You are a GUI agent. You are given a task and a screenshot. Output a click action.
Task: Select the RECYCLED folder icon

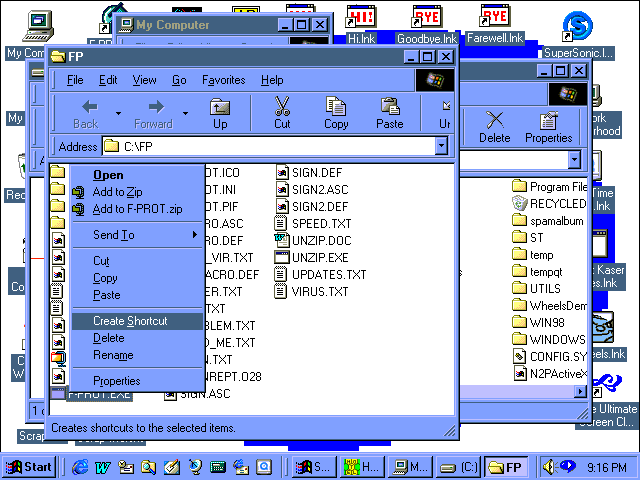click(x=520, y=203)
